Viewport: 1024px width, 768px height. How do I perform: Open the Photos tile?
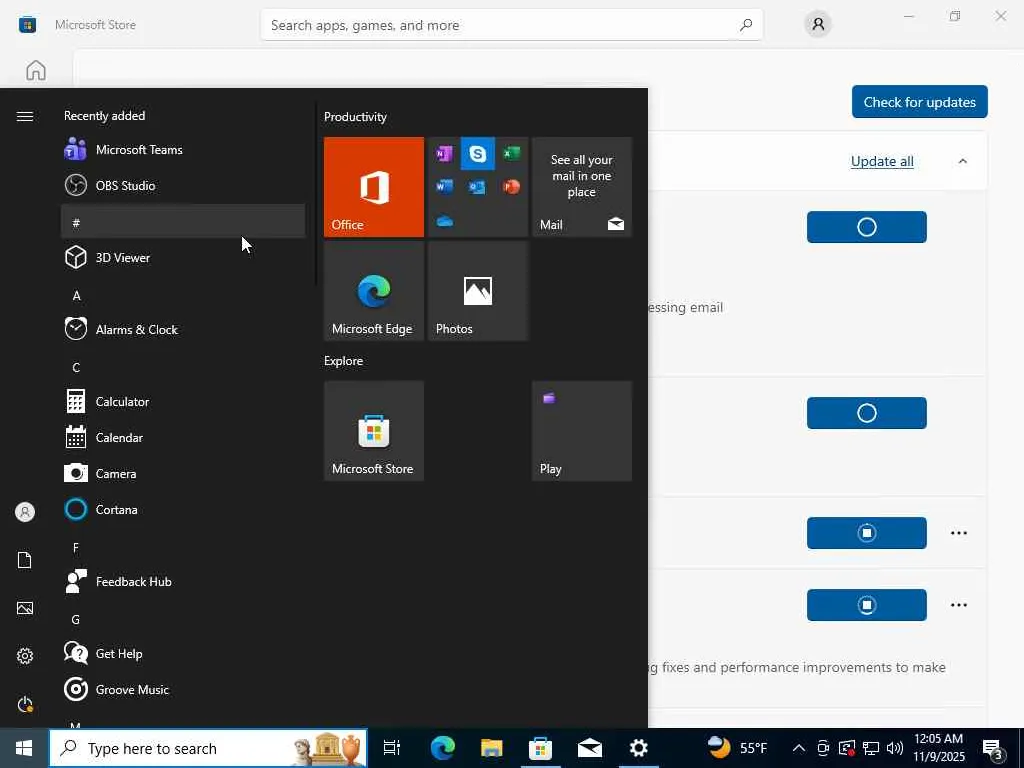[x=477, y=291]
